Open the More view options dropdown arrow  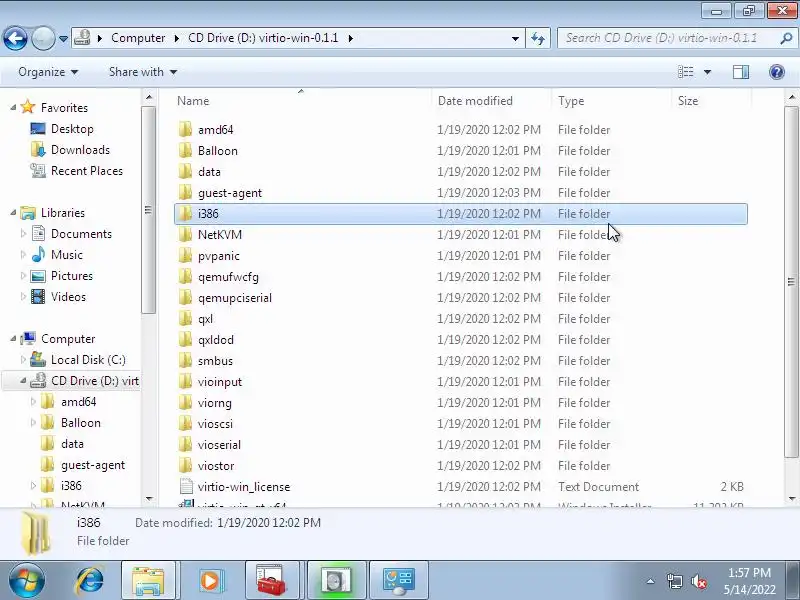[x=707, y=72]
